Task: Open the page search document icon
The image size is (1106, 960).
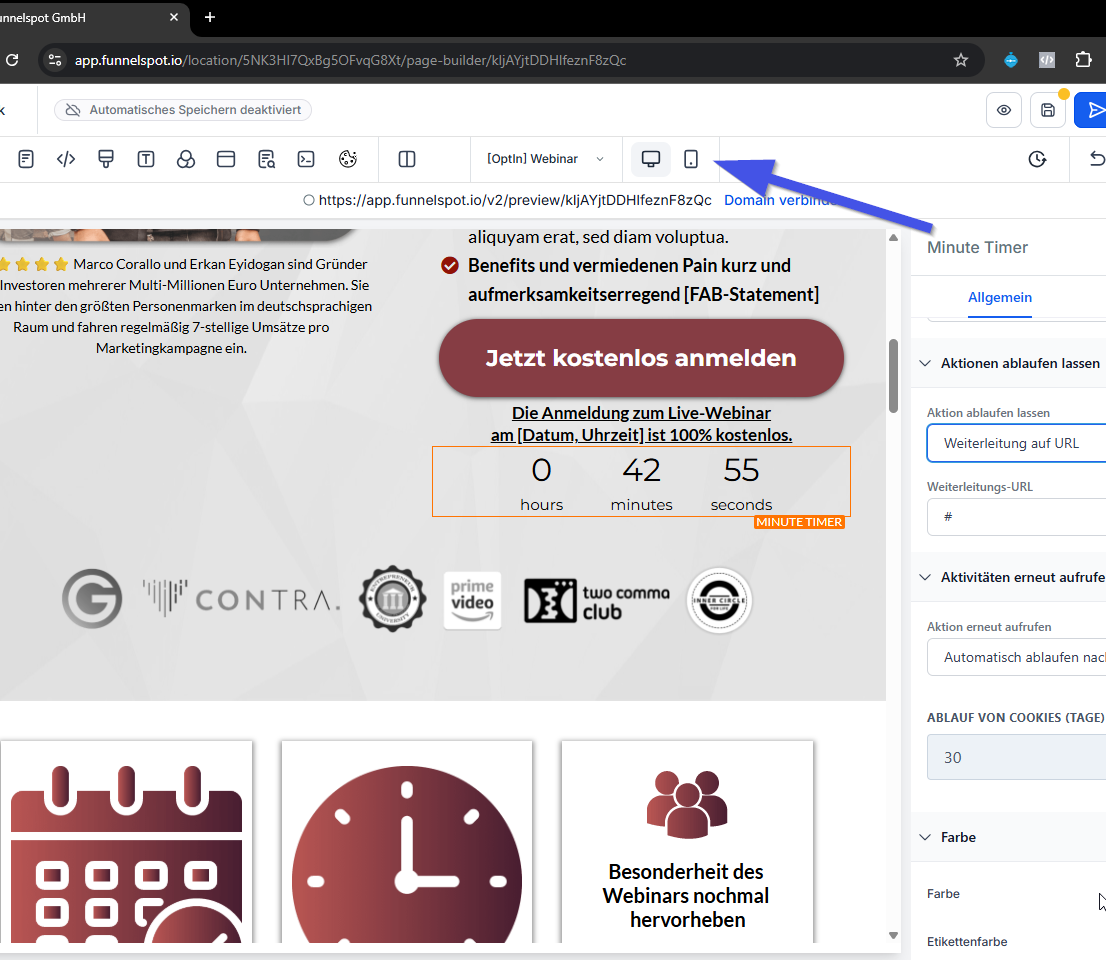Action: [x=266, y=159]
